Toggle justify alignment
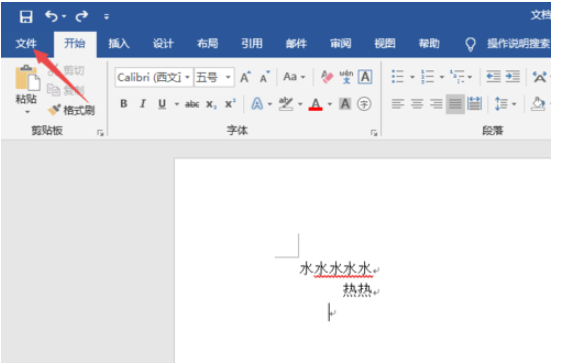The height and width of the screenshot is (363, 568). [x=455, y=104]
